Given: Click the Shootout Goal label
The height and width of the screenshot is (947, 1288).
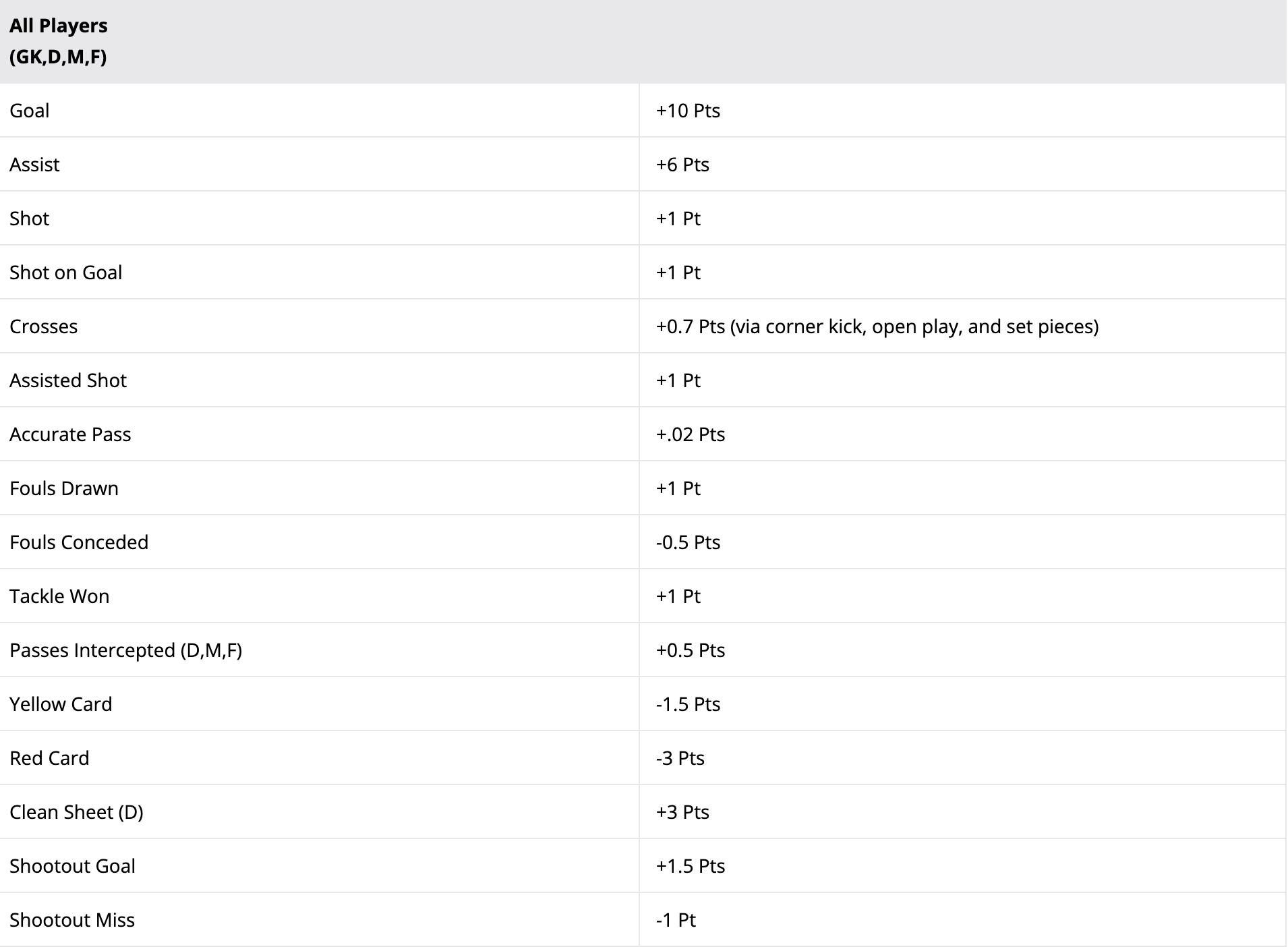Looking at the screenshot, I should tap(73, 866).
